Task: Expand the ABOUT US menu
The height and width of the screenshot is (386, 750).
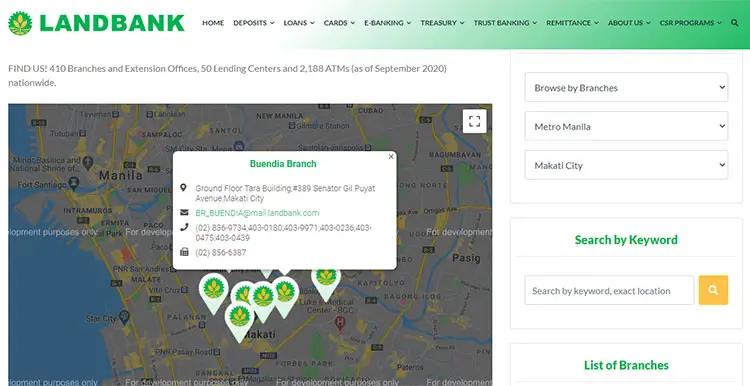Action: point(629,23)
